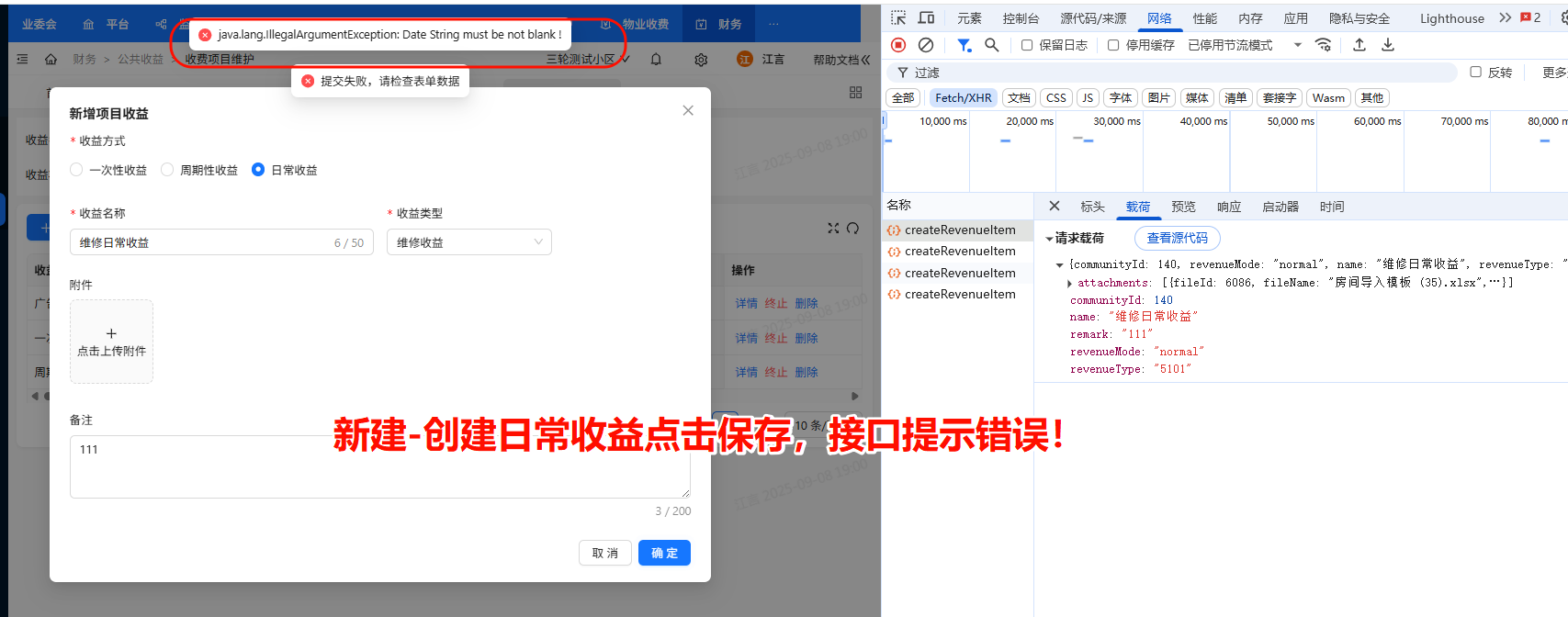Select first createRevenueItem request
This screenshot has width=1568, height=617.
point(957,230)
